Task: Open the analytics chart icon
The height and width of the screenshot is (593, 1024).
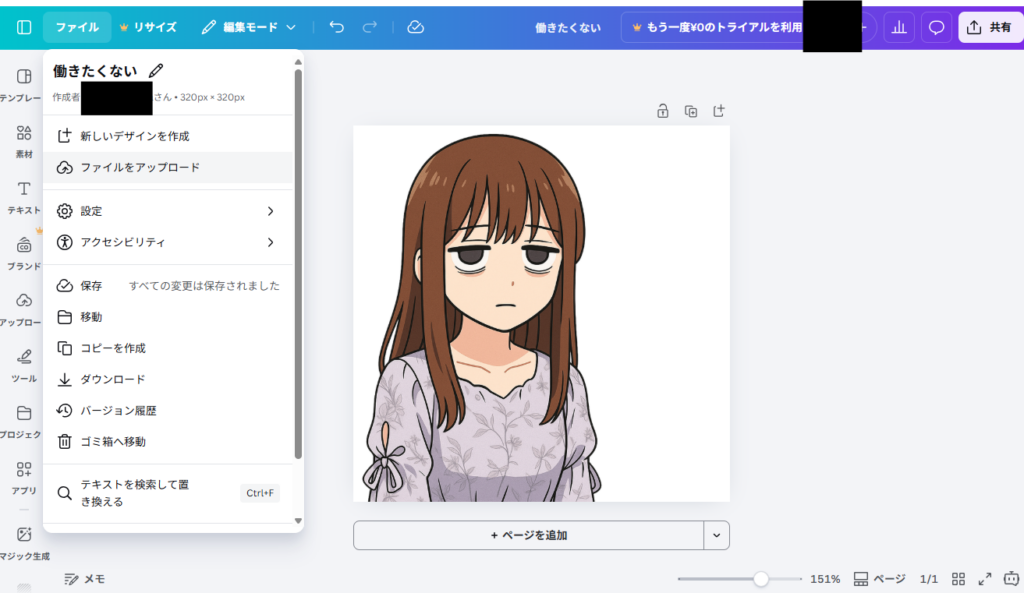Action: click(899, 27)
